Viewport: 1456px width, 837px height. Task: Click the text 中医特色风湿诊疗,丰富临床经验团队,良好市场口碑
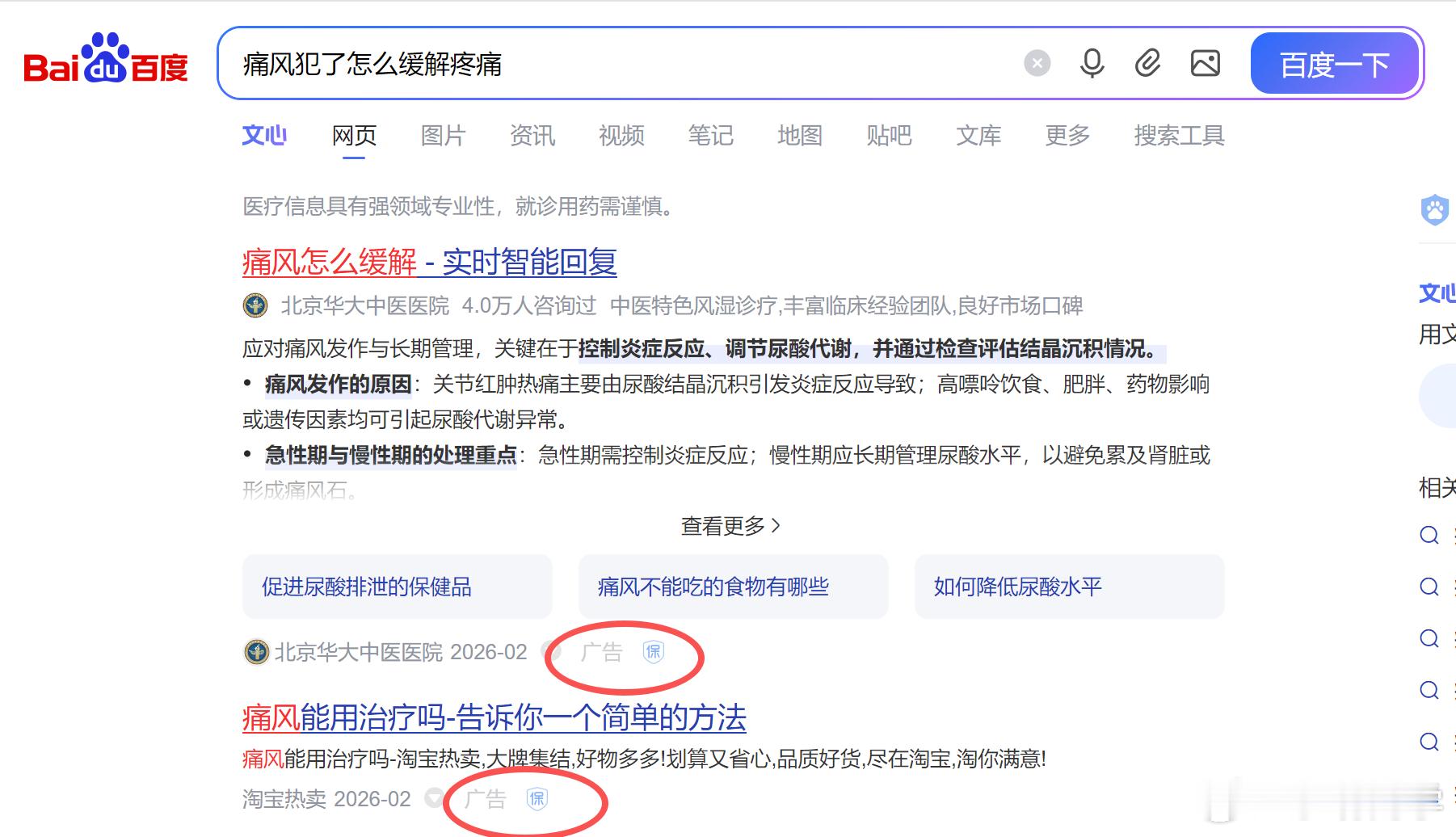(847, 306)
